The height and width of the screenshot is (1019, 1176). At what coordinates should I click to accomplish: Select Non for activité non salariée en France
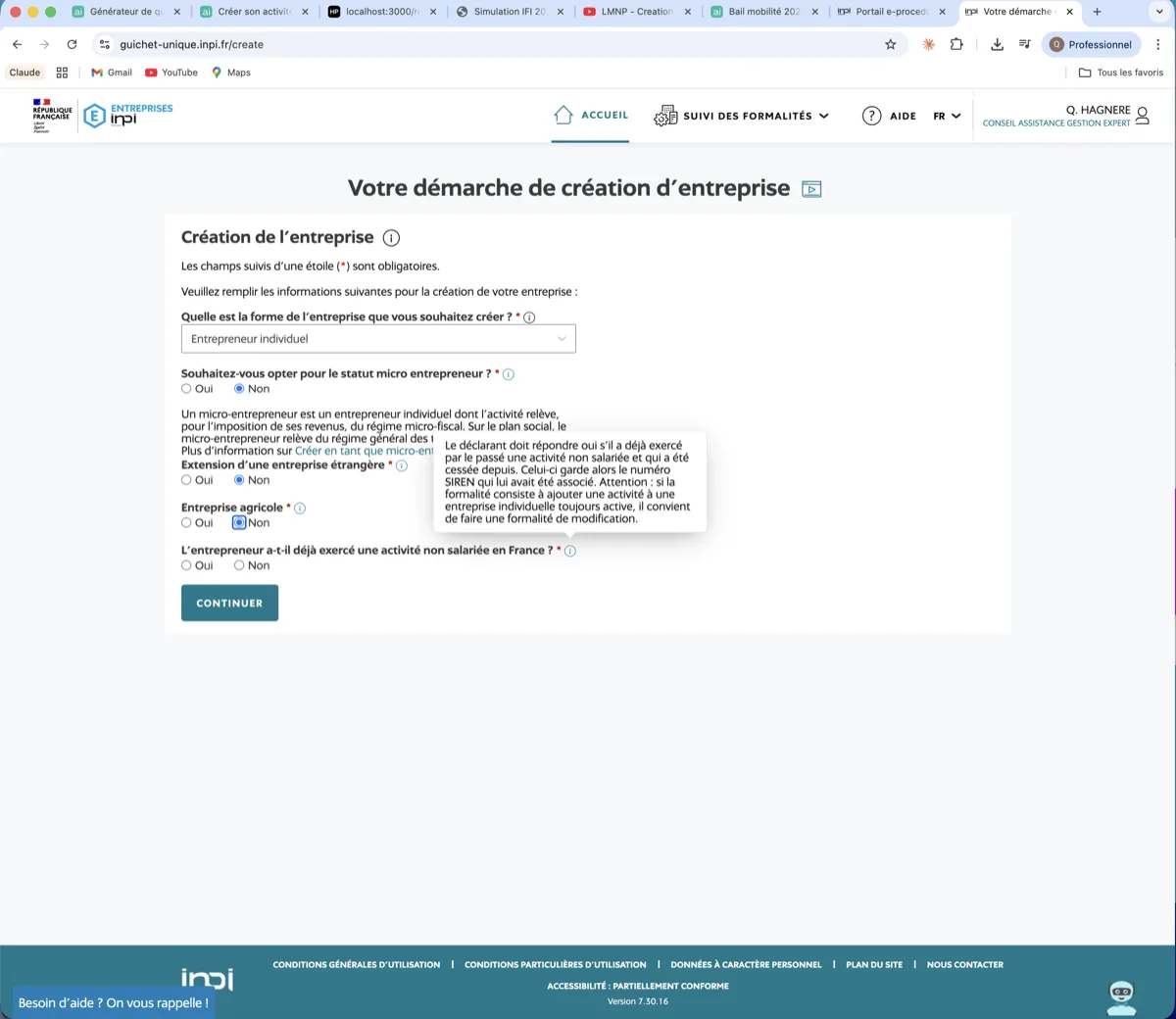click(x=238, y=564)
